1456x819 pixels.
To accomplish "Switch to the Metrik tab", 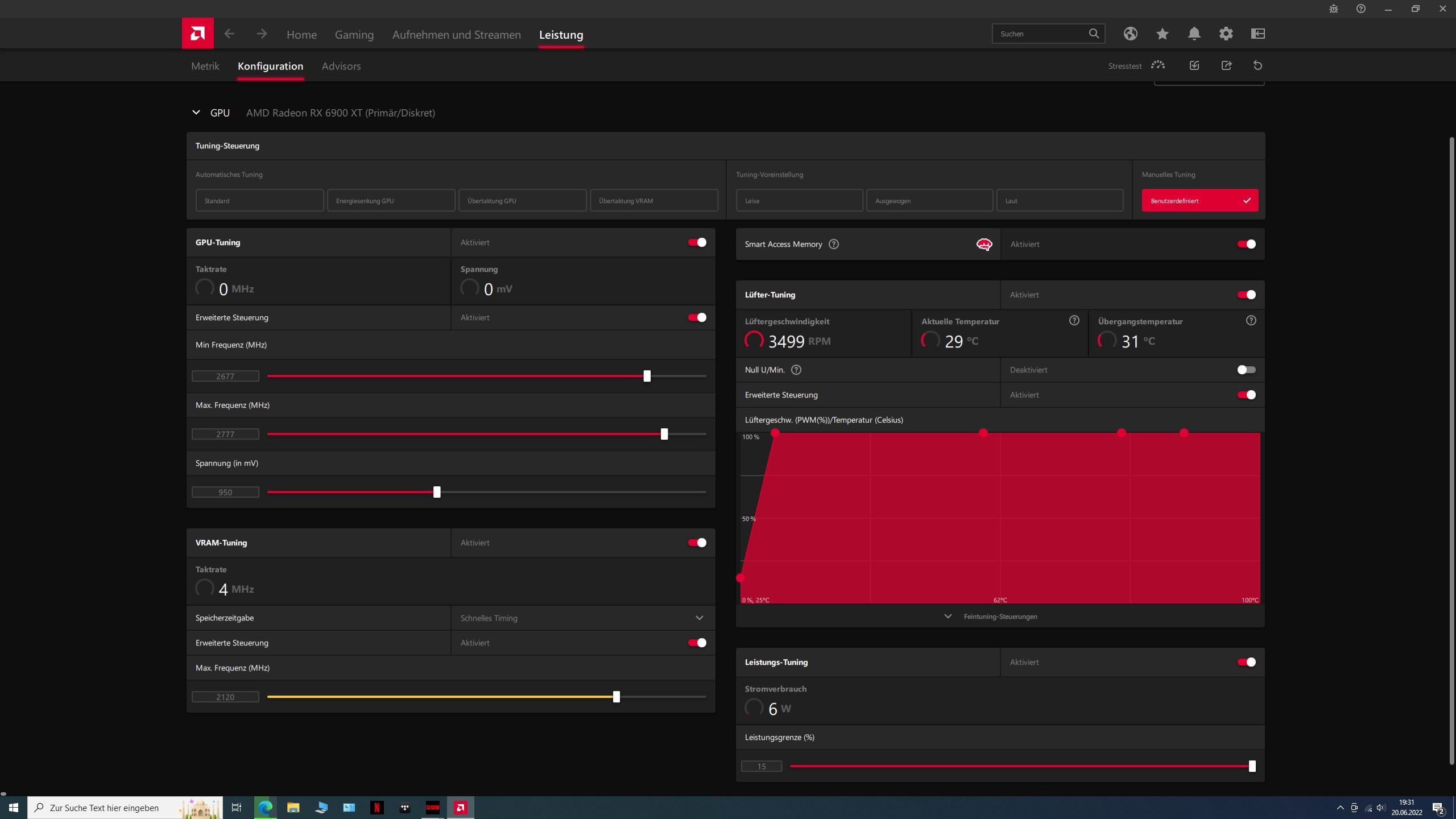I will click(x=205, y=66).
